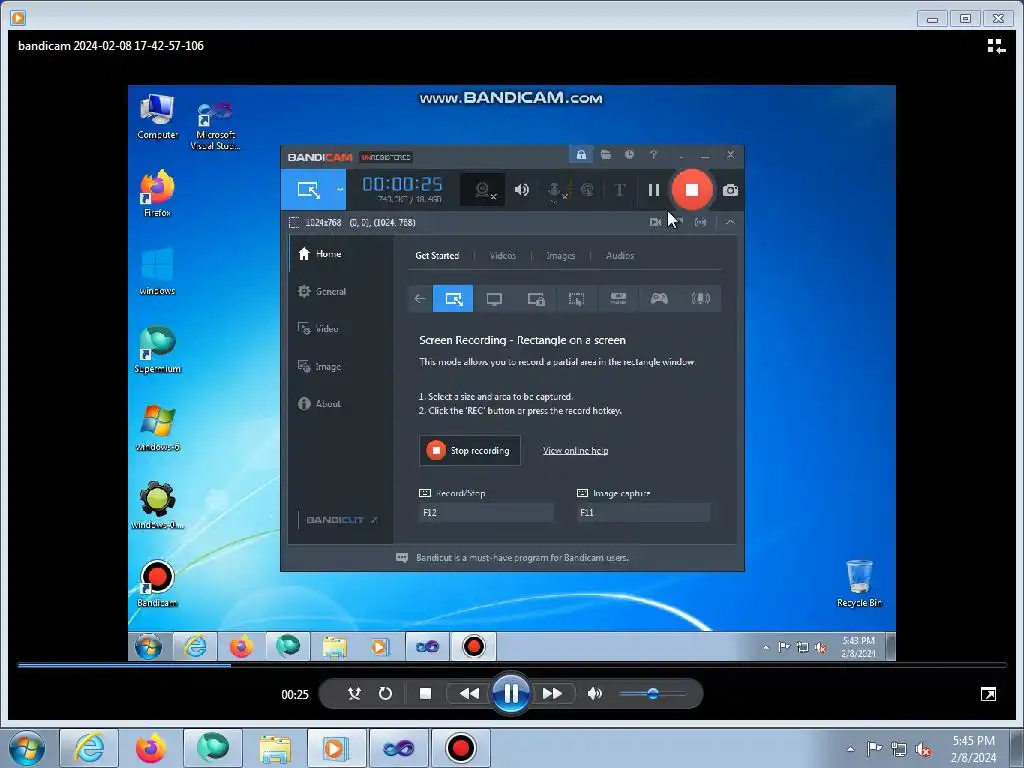
Task: Open Firefox from the bottom Windows taskbar
Action: pos(151,748)
